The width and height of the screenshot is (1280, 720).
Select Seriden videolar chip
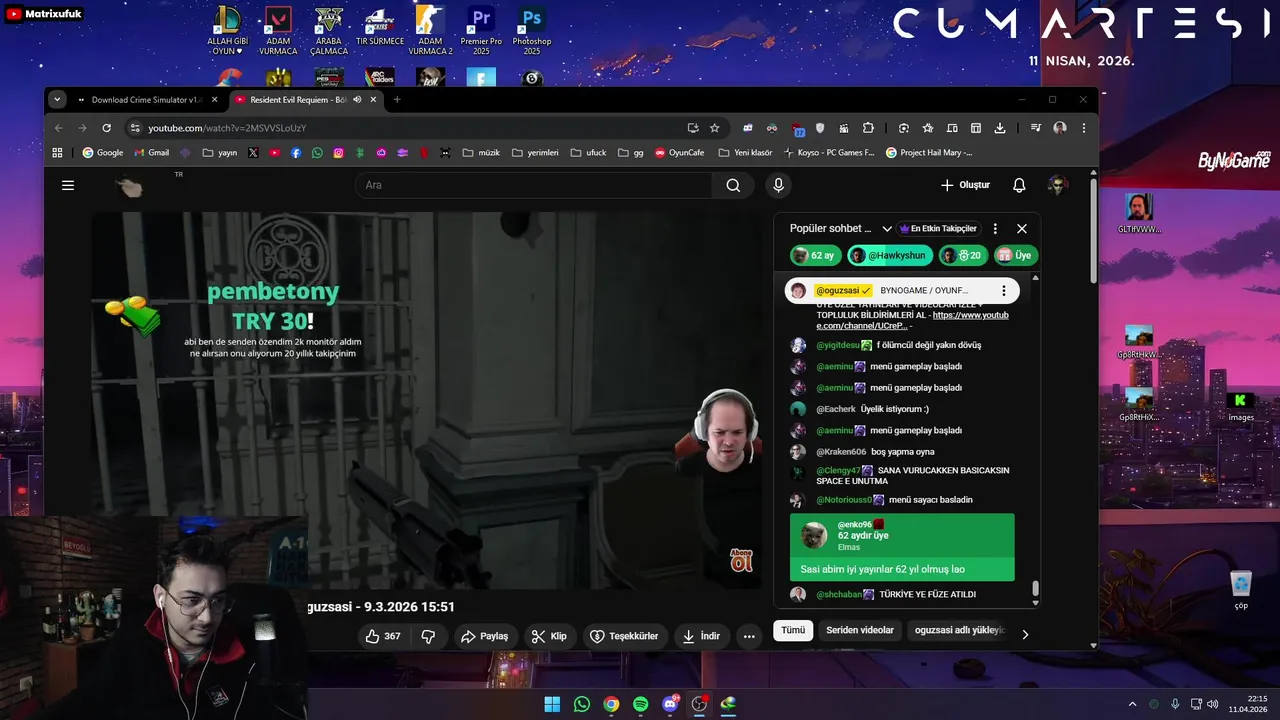coord(860,631)
